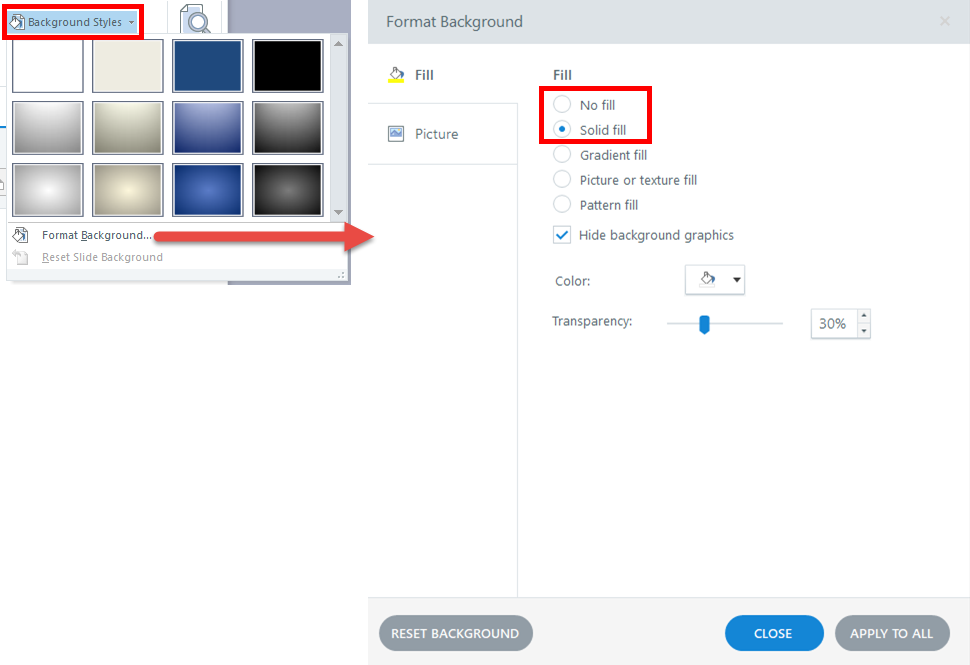Click the CLOSE button
Viewport: 970px width, 665px height.
tap(773, 633)
